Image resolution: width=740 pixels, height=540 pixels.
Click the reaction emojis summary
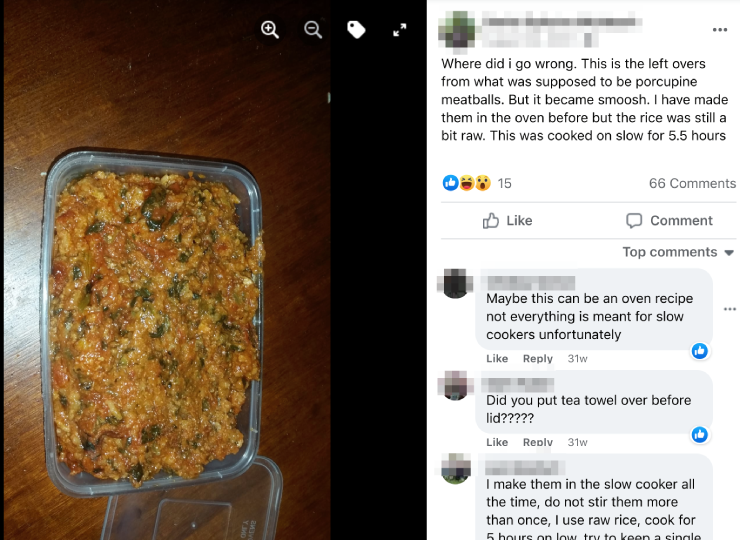(x=467, y=183)
